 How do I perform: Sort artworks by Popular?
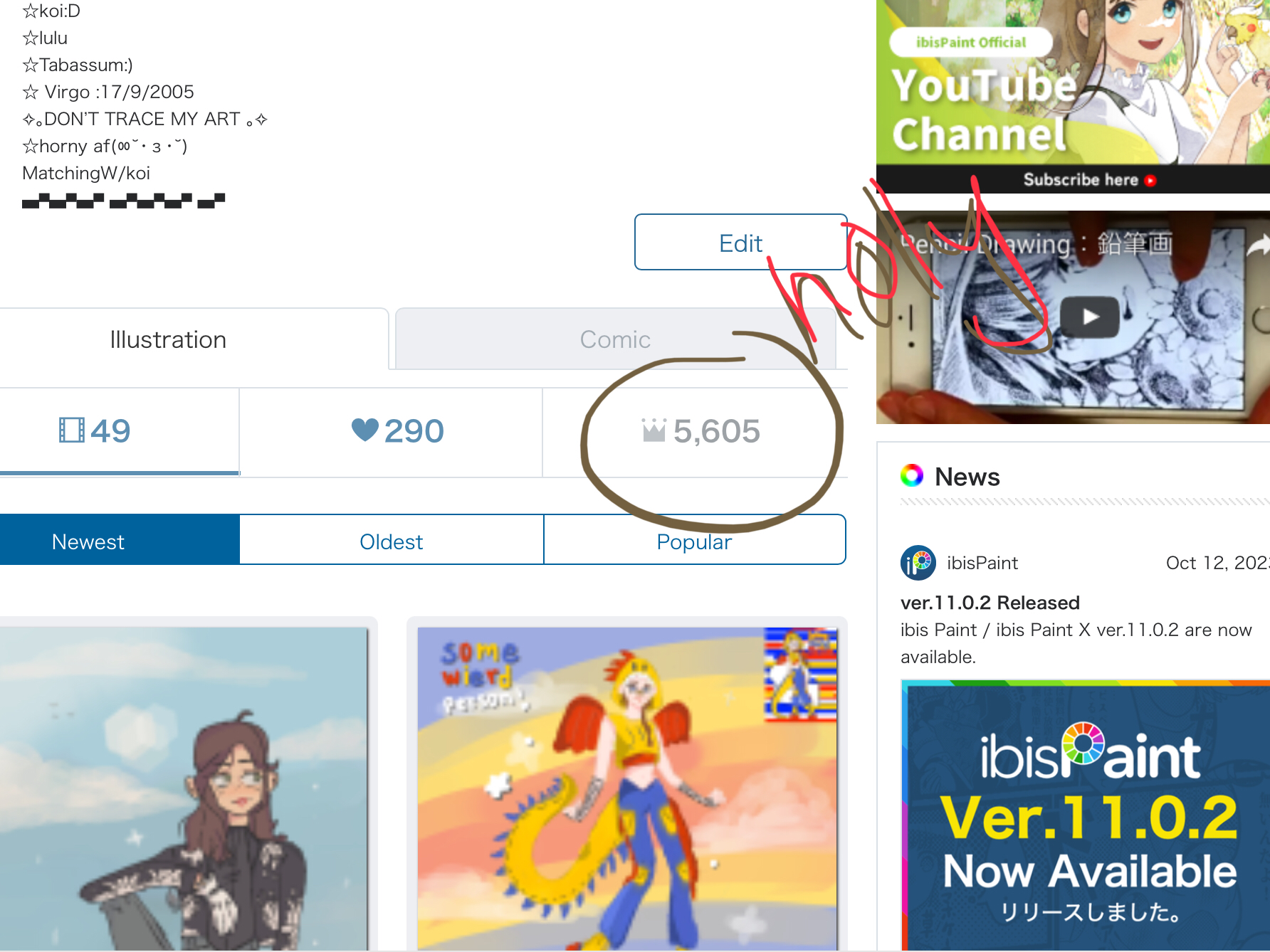coord(694,541)
